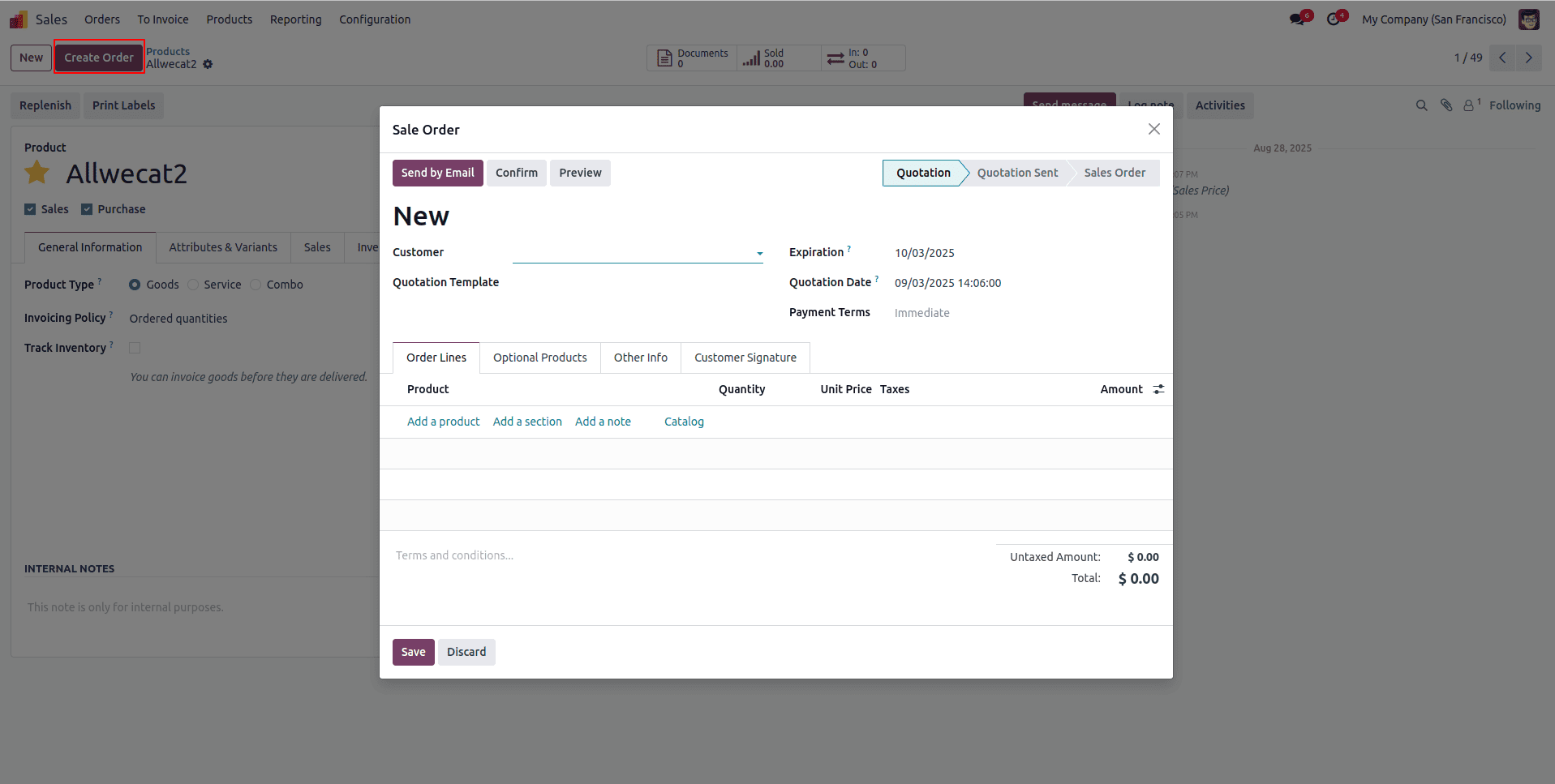
Task: Open the Catalog link
Action: point(684,422)
